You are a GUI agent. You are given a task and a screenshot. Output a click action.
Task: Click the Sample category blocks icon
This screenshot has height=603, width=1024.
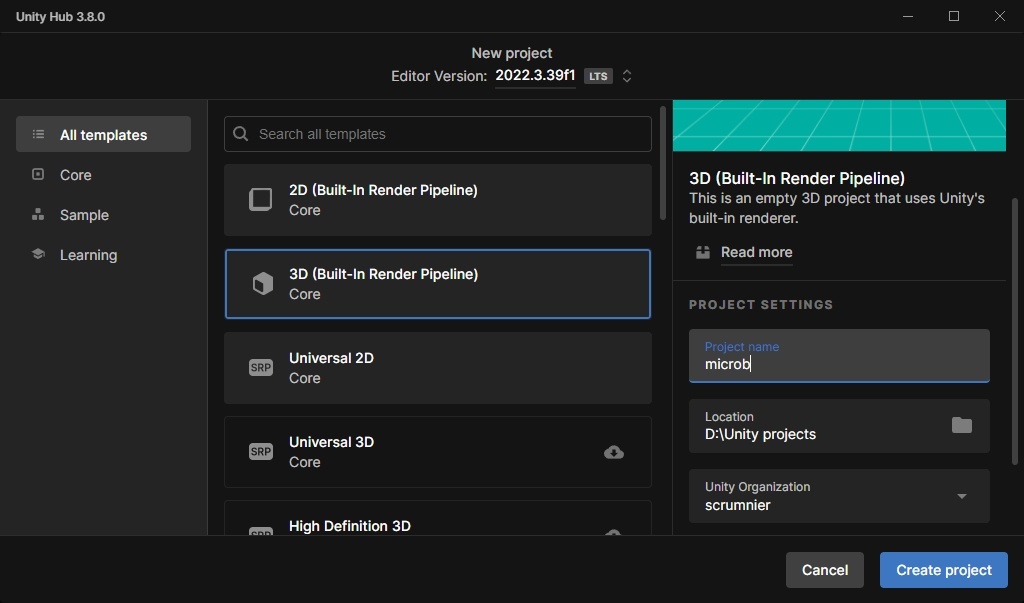(38, 214)
